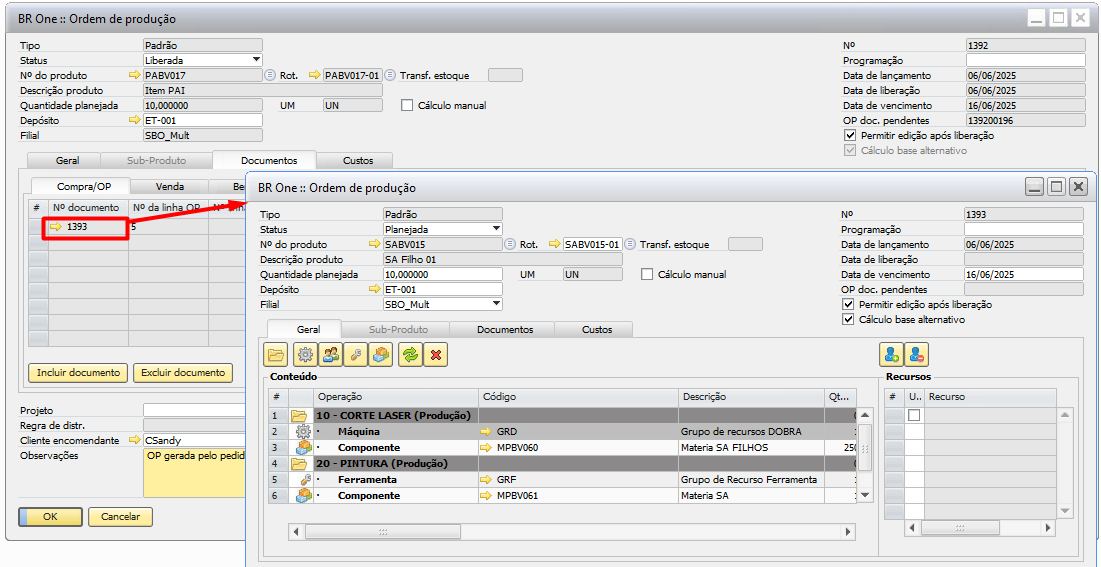Click the Conteúdo grid vertical scrollbar down arrow
The width and height of the screenshot is (1101, 567).
[865, 495]
